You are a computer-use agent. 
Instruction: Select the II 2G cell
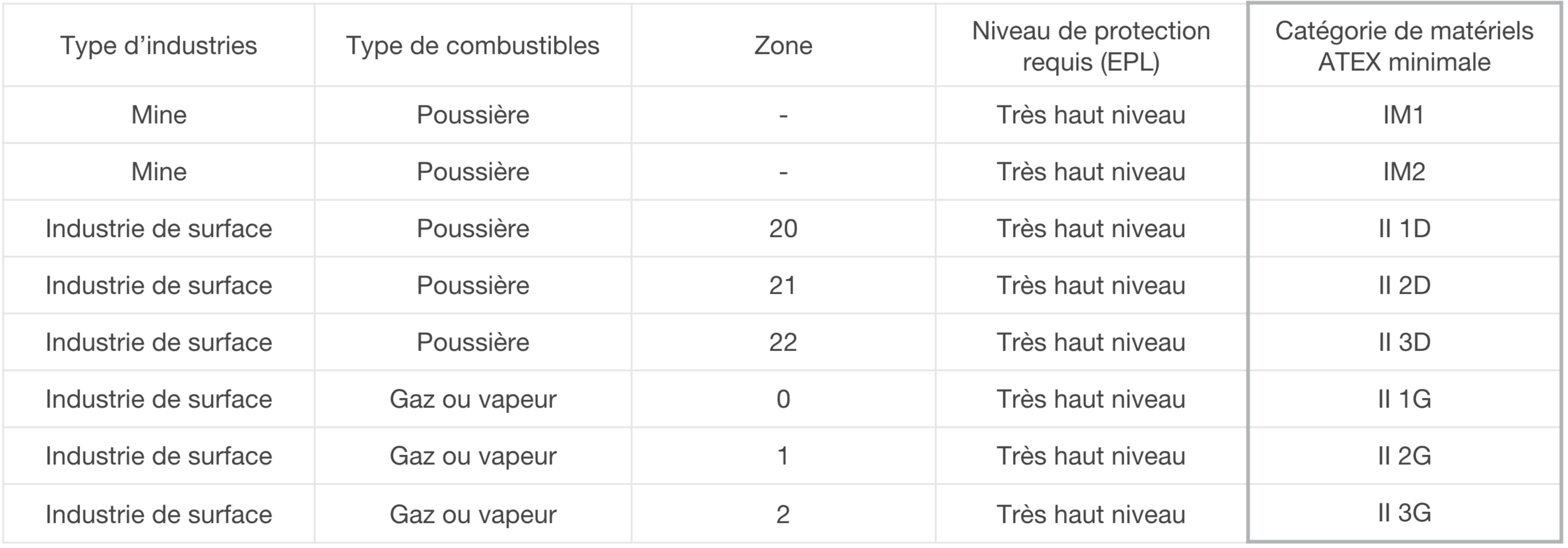[x=1404, y=455]
